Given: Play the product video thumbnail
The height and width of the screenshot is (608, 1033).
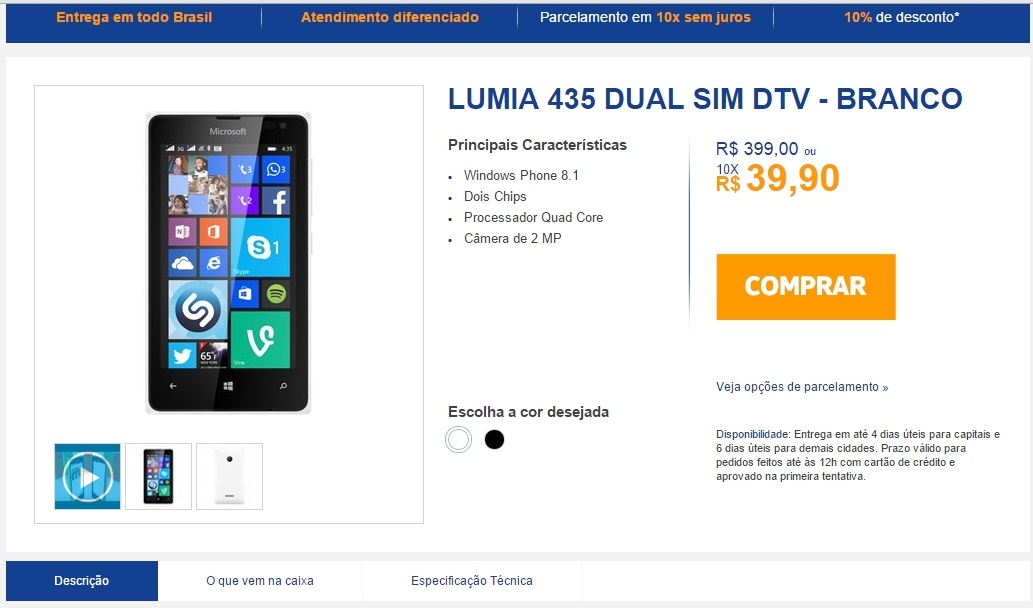Looking at the screenshot, I should click(88, 476).
